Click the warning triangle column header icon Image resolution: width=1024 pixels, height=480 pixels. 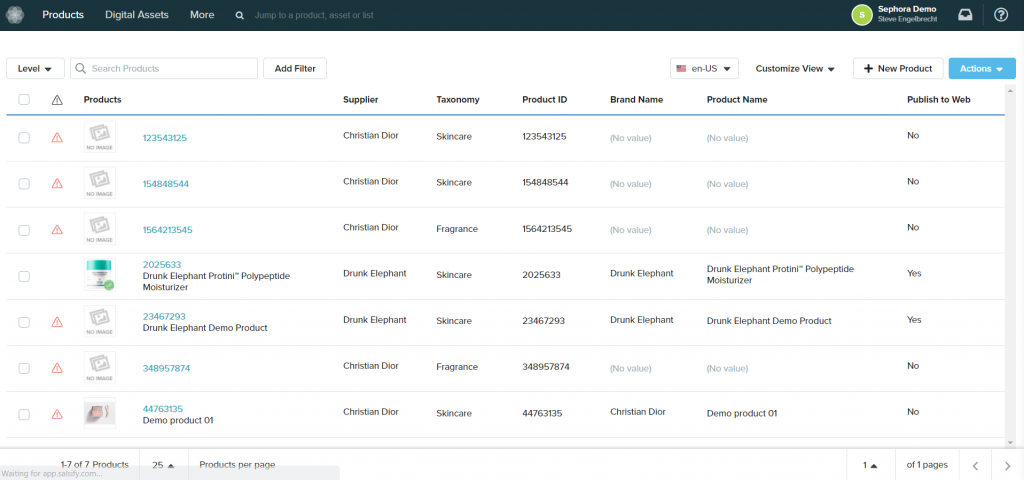click(57, 100)
